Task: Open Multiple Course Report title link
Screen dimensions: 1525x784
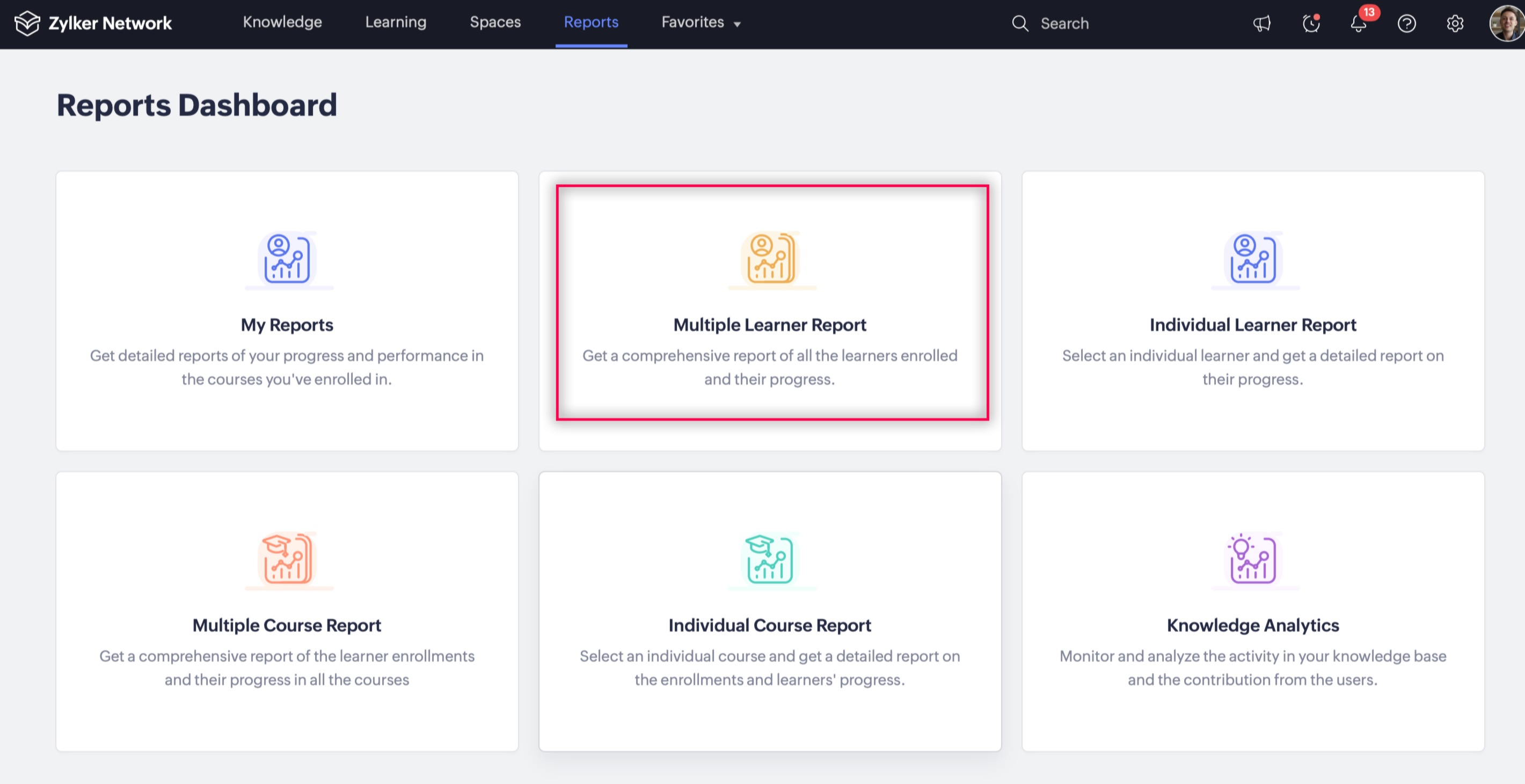Action: pos(287,625)
